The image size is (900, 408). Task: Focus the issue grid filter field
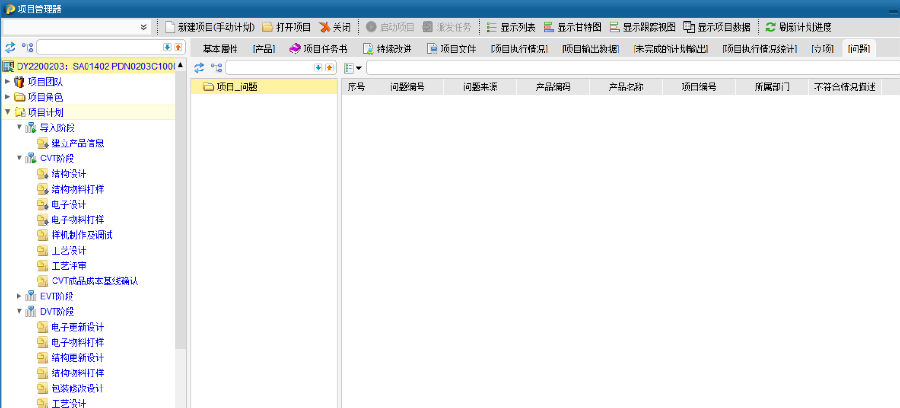[633, 68]
